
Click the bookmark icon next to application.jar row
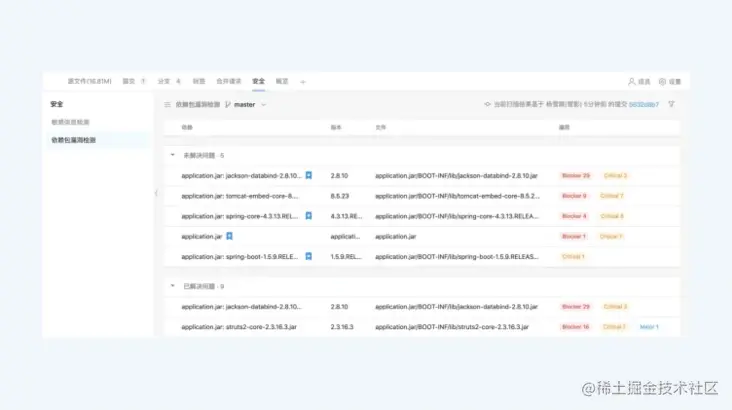229,236
